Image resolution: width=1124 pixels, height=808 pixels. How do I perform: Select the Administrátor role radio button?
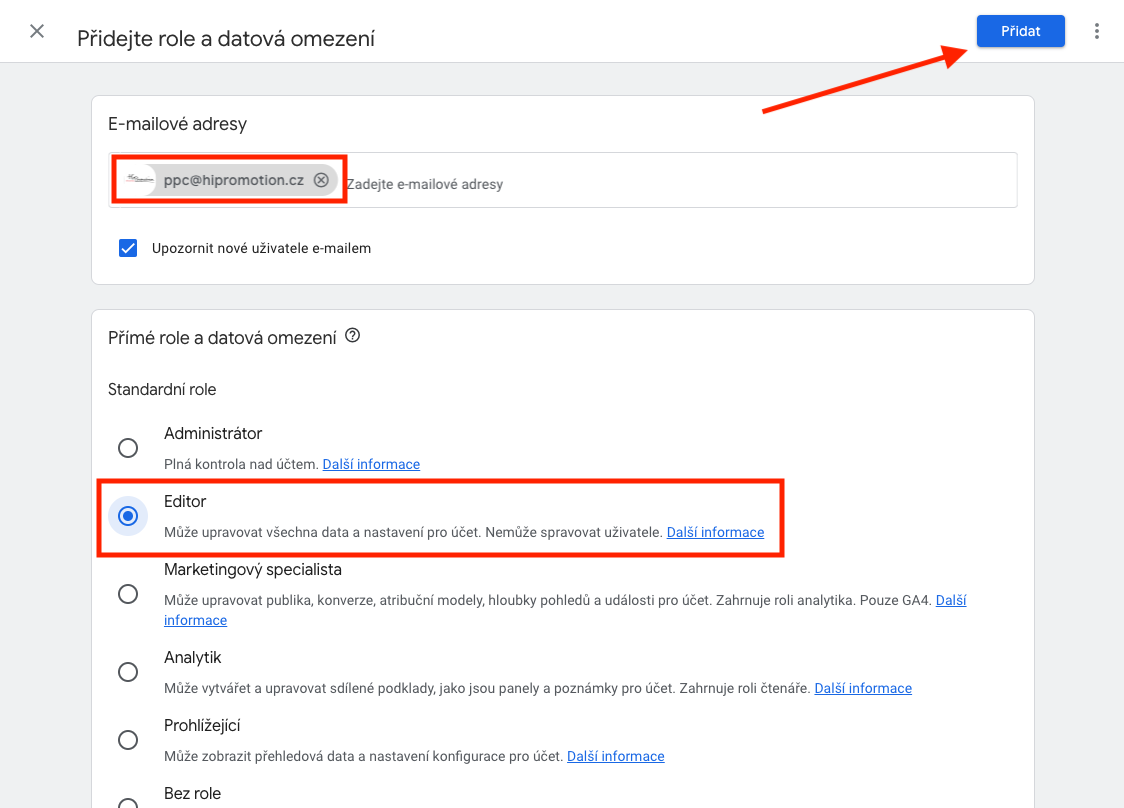point(128,448)
